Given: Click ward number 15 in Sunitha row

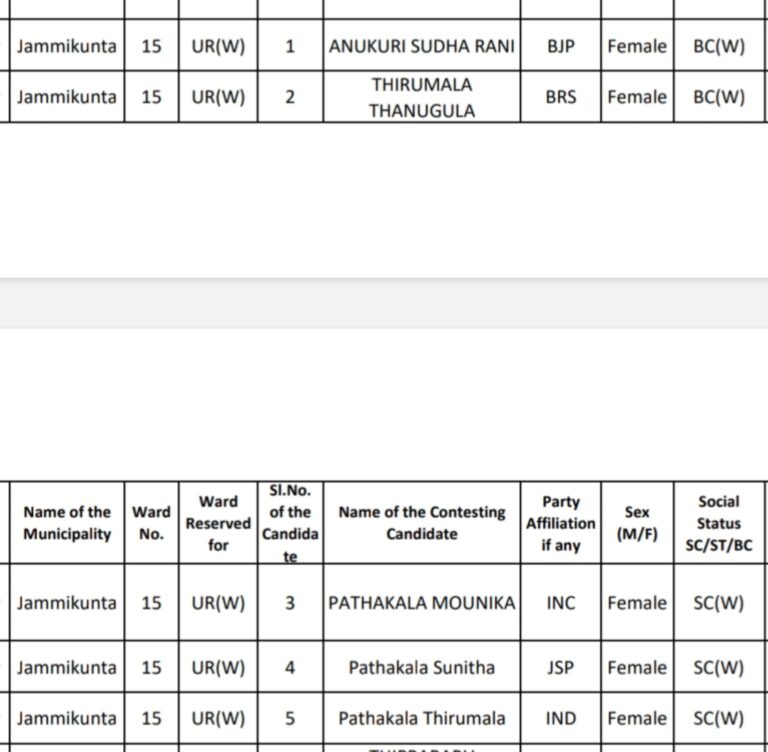Looking at the screenshot, I should click(x=151, y=667).
